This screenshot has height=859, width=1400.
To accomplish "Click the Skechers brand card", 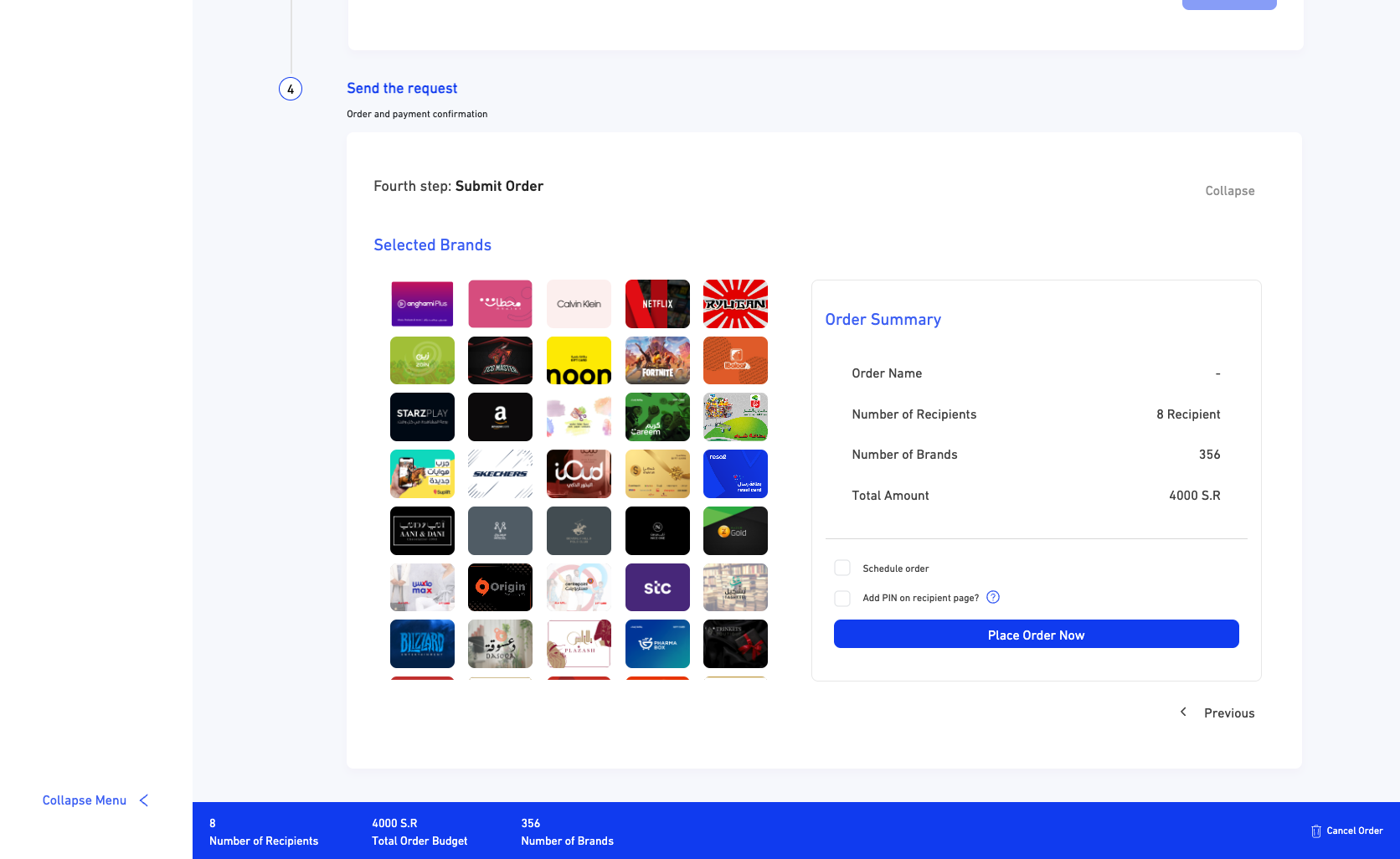I will 500,474.
